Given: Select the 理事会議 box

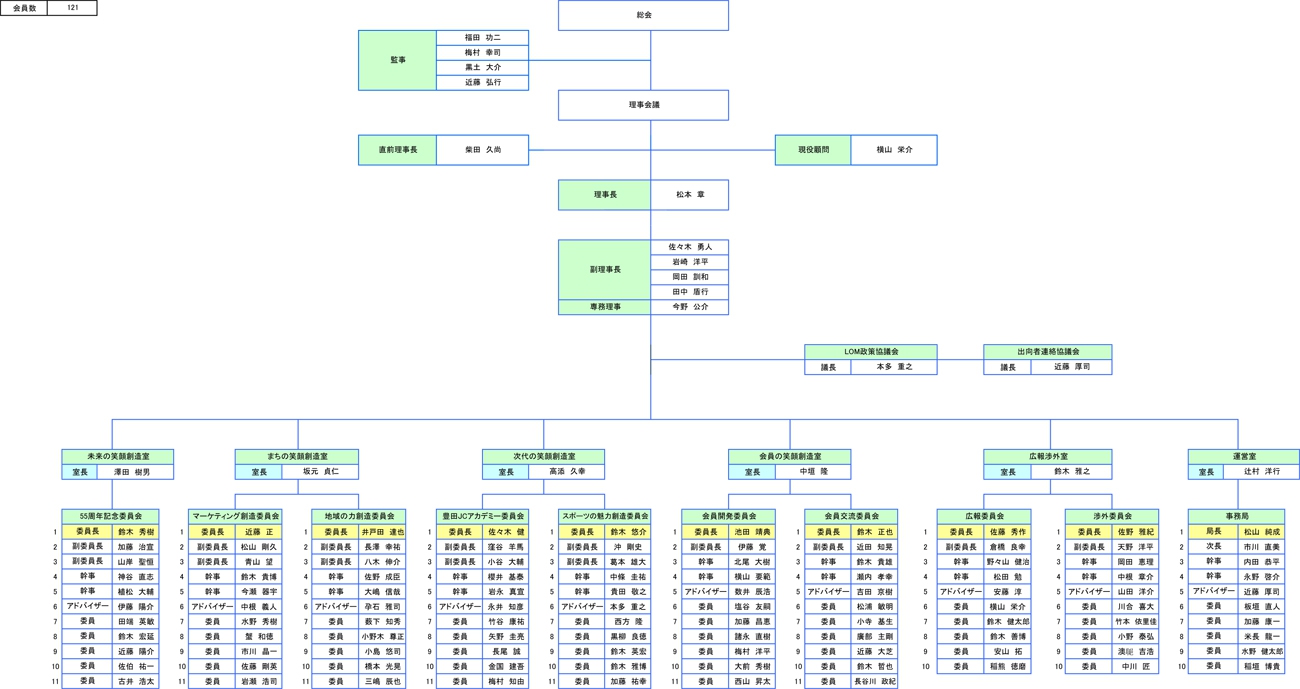Looking at the screenshot, I should coord(643,105).
